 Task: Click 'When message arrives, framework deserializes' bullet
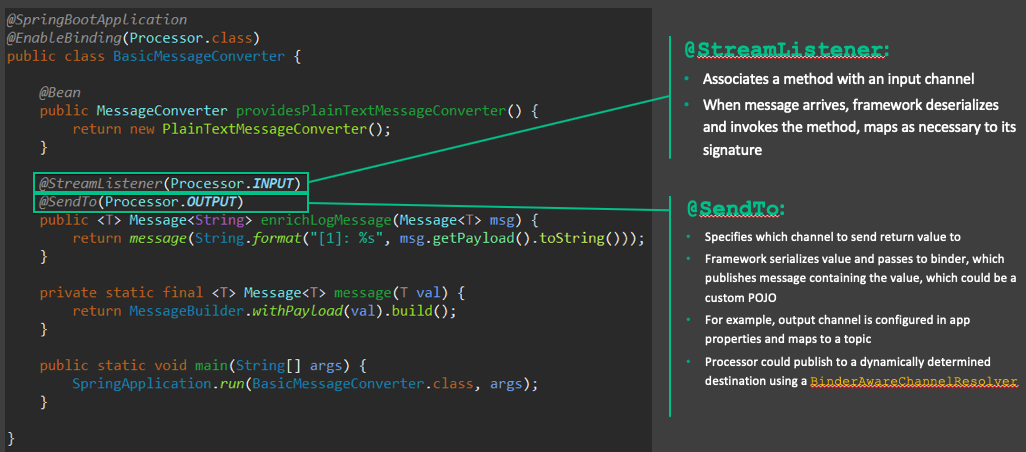point(859,127)
